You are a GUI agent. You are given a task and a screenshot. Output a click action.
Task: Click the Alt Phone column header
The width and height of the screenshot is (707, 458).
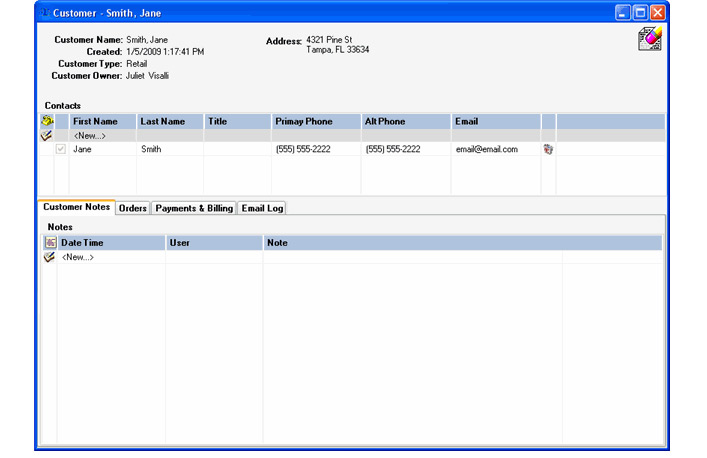tap(406, 121)
